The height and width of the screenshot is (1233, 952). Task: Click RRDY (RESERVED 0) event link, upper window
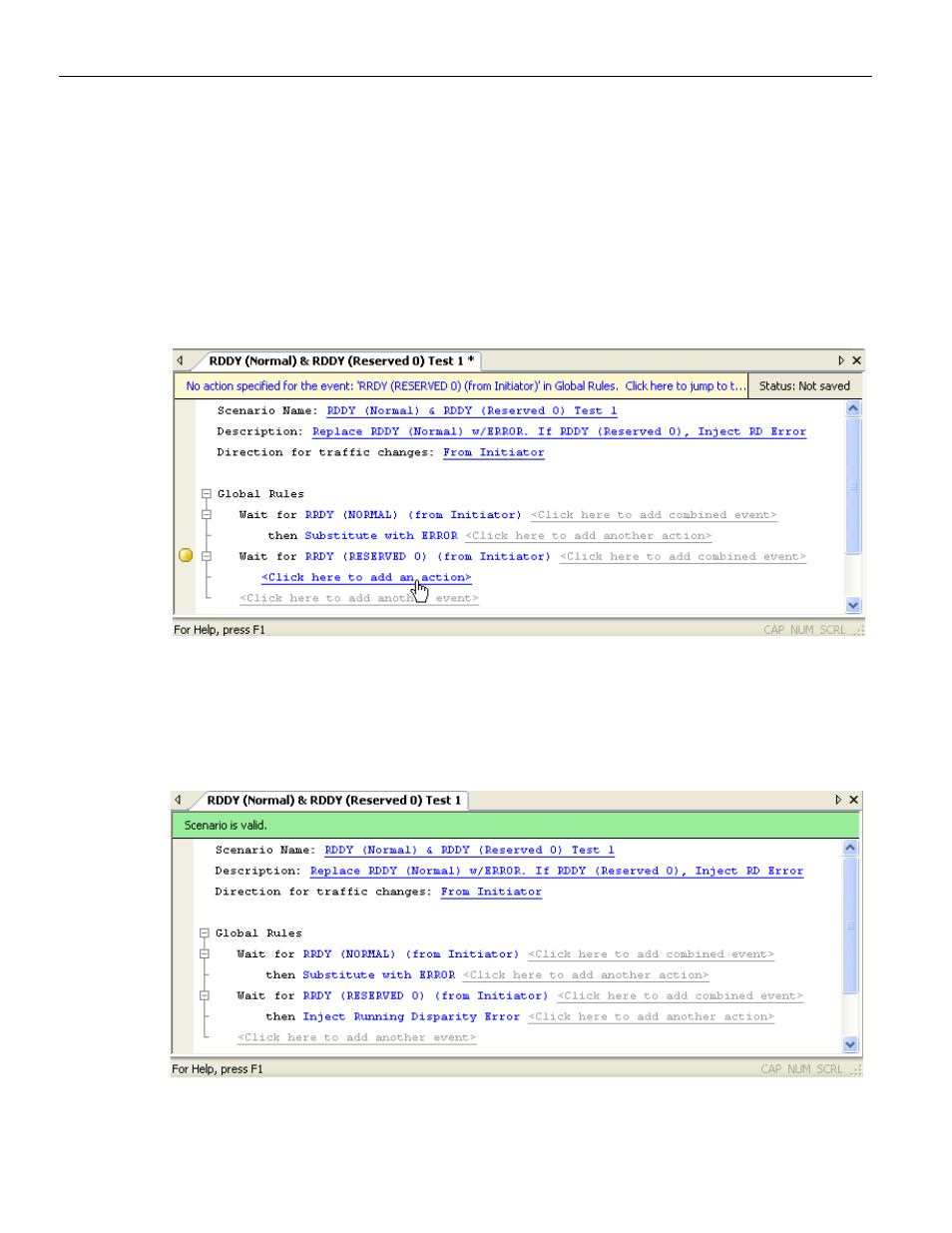point(366,556)
